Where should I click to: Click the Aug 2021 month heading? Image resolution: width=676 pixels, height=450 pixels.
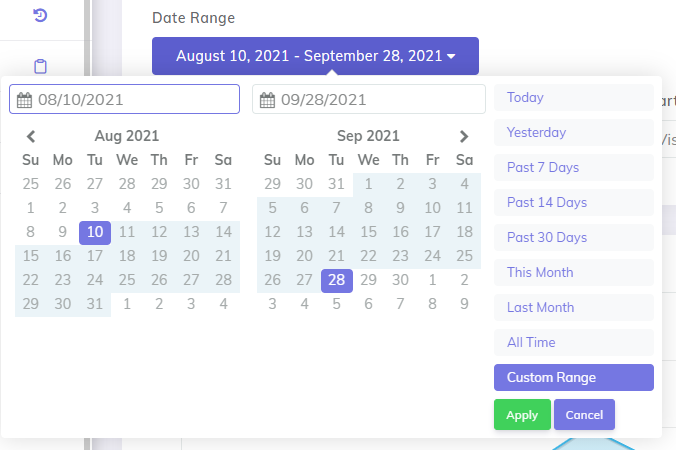point(127,136)
